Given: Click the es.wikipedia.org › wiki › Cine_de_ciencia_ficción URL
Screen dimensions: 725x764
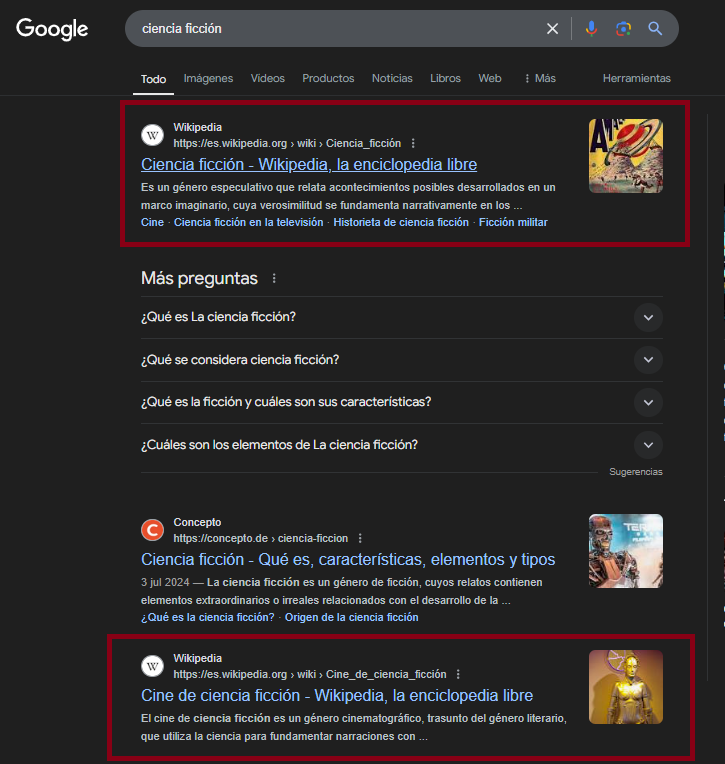Looking at the screenshot, I should 310,674.
